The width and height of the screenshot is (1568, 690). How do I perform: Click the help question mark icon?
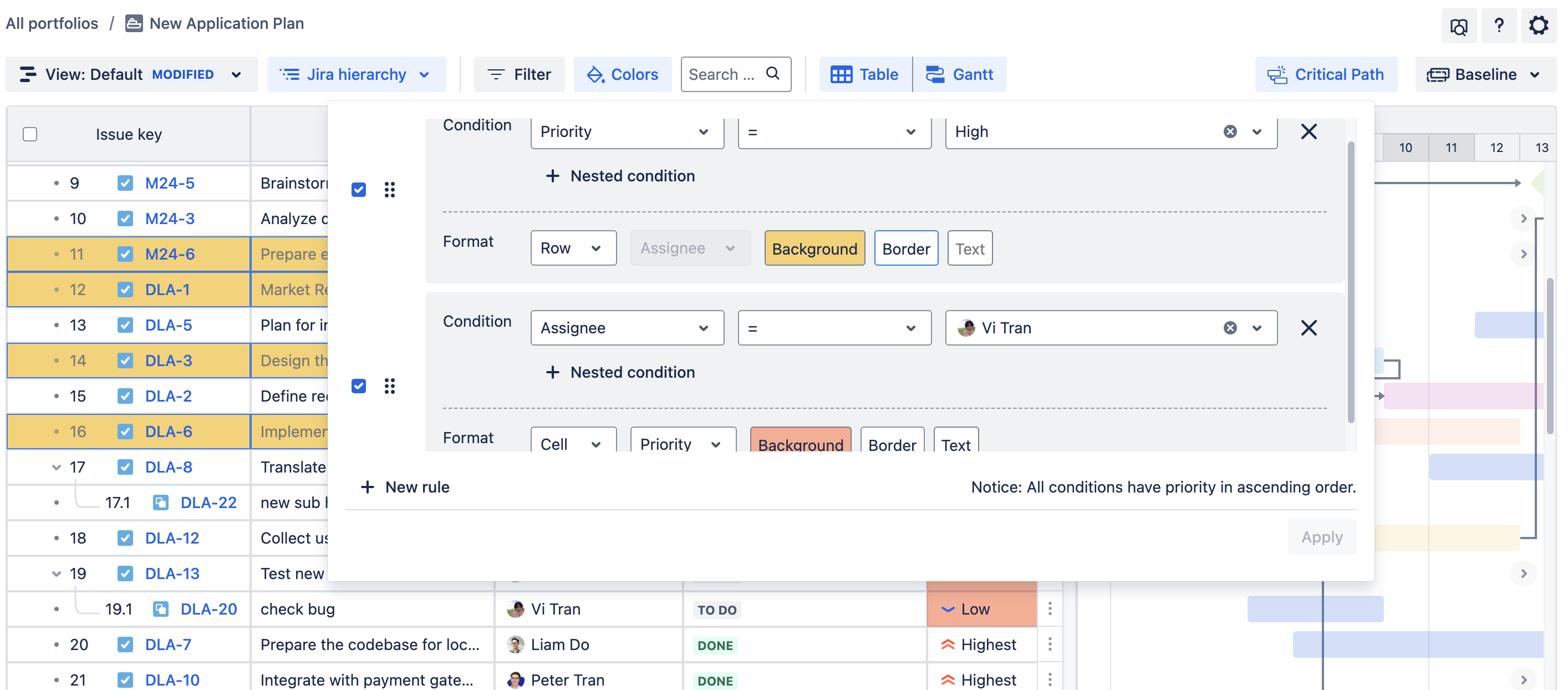pyautogui.click(x=1499, y=25)
